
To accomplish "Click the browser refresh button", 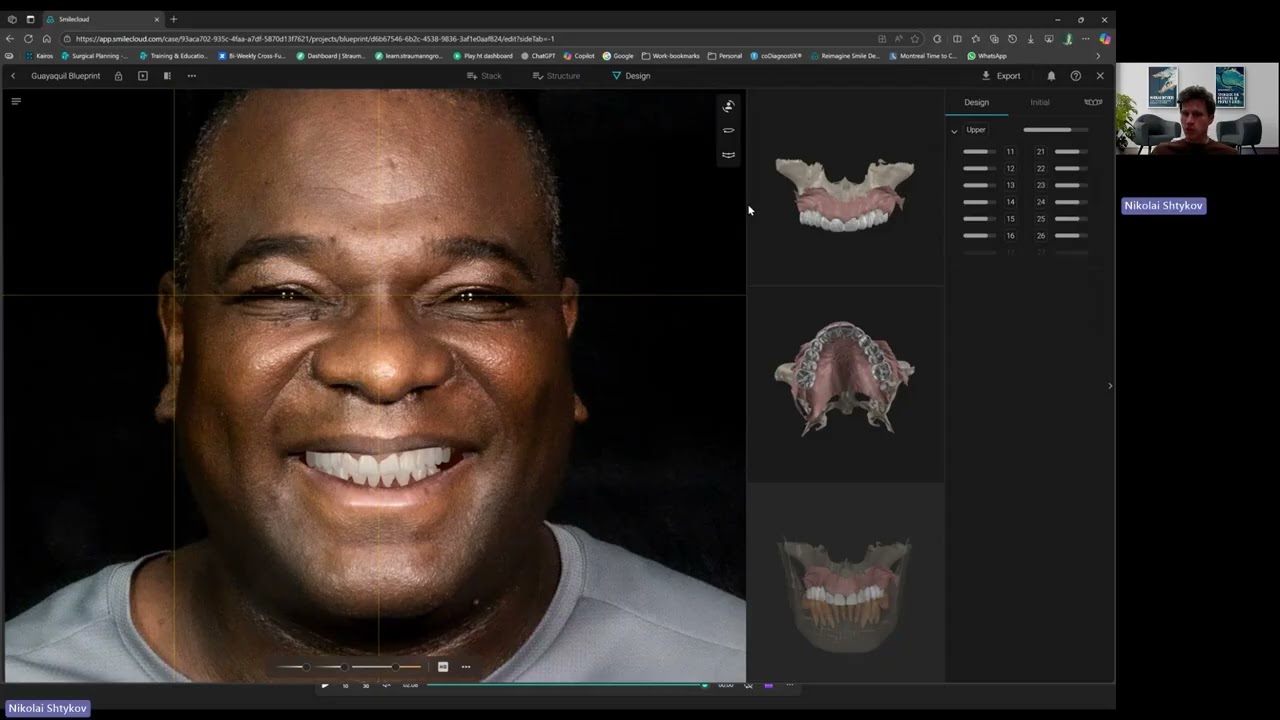I will (x=28, y=39).
